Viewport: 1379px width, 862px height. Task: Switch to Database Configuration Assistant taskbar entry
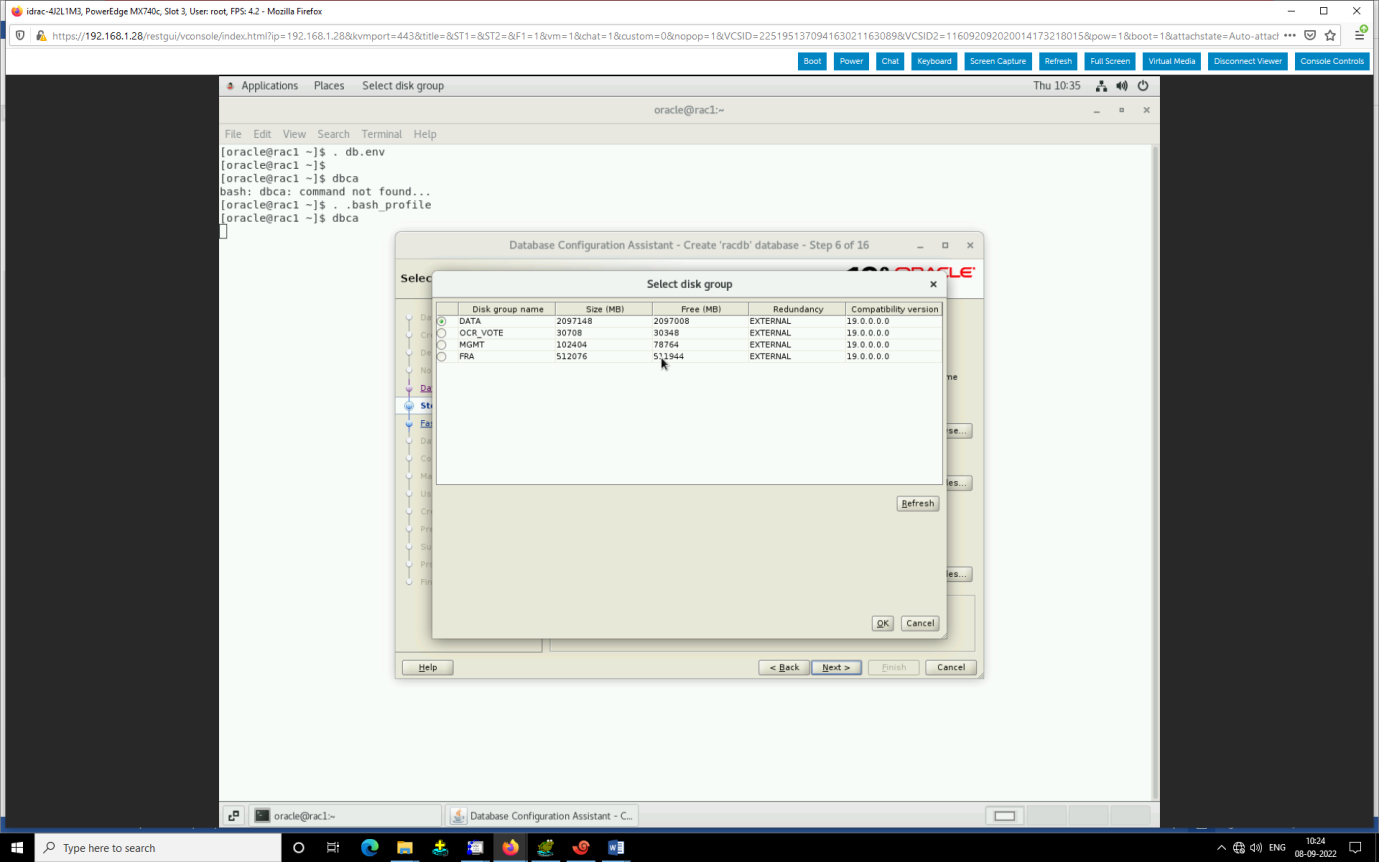[x=541, y=816]
